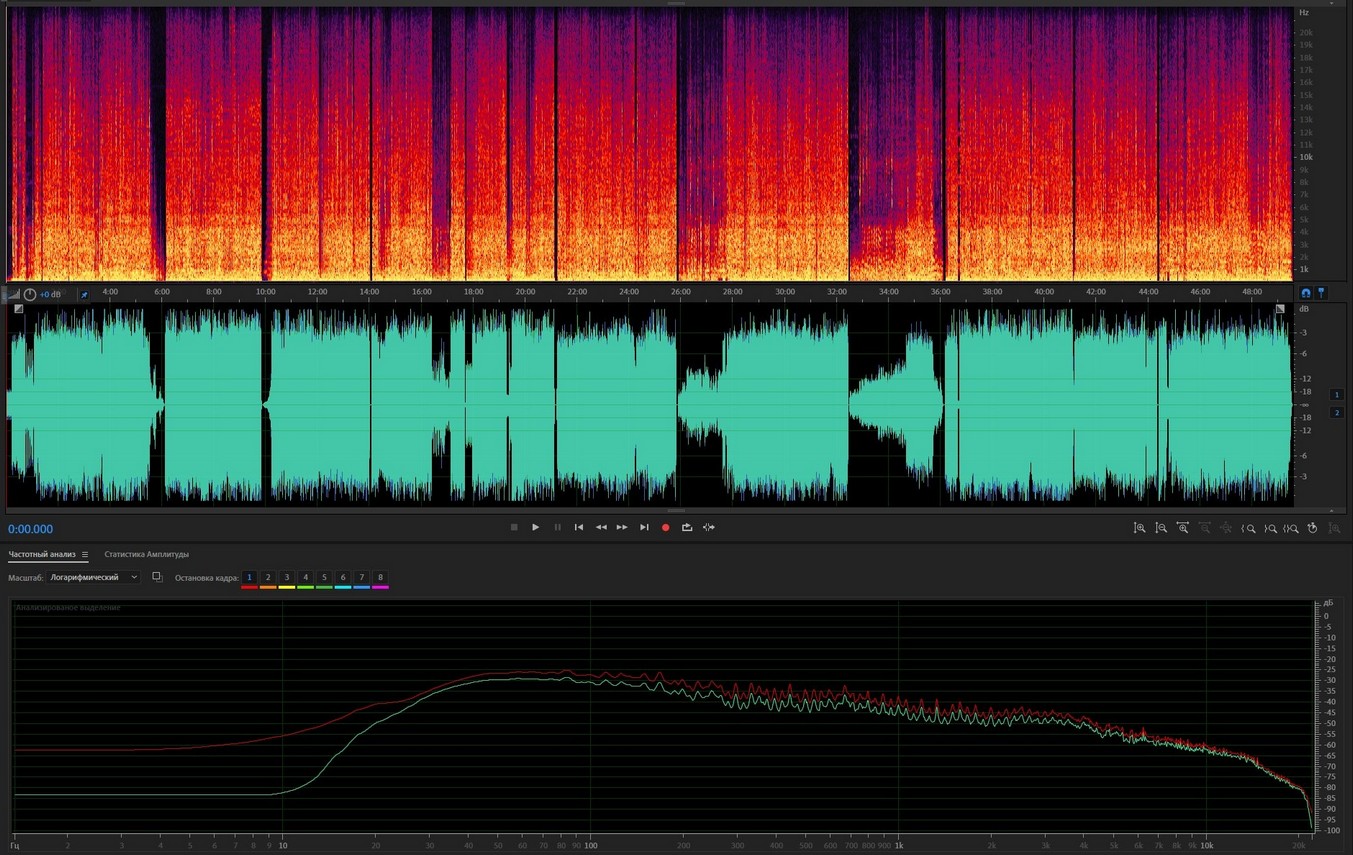Open the Частотный анализ panel menu
The image size is (1353, 855).
pyautogui.click(x=85, y=555)
